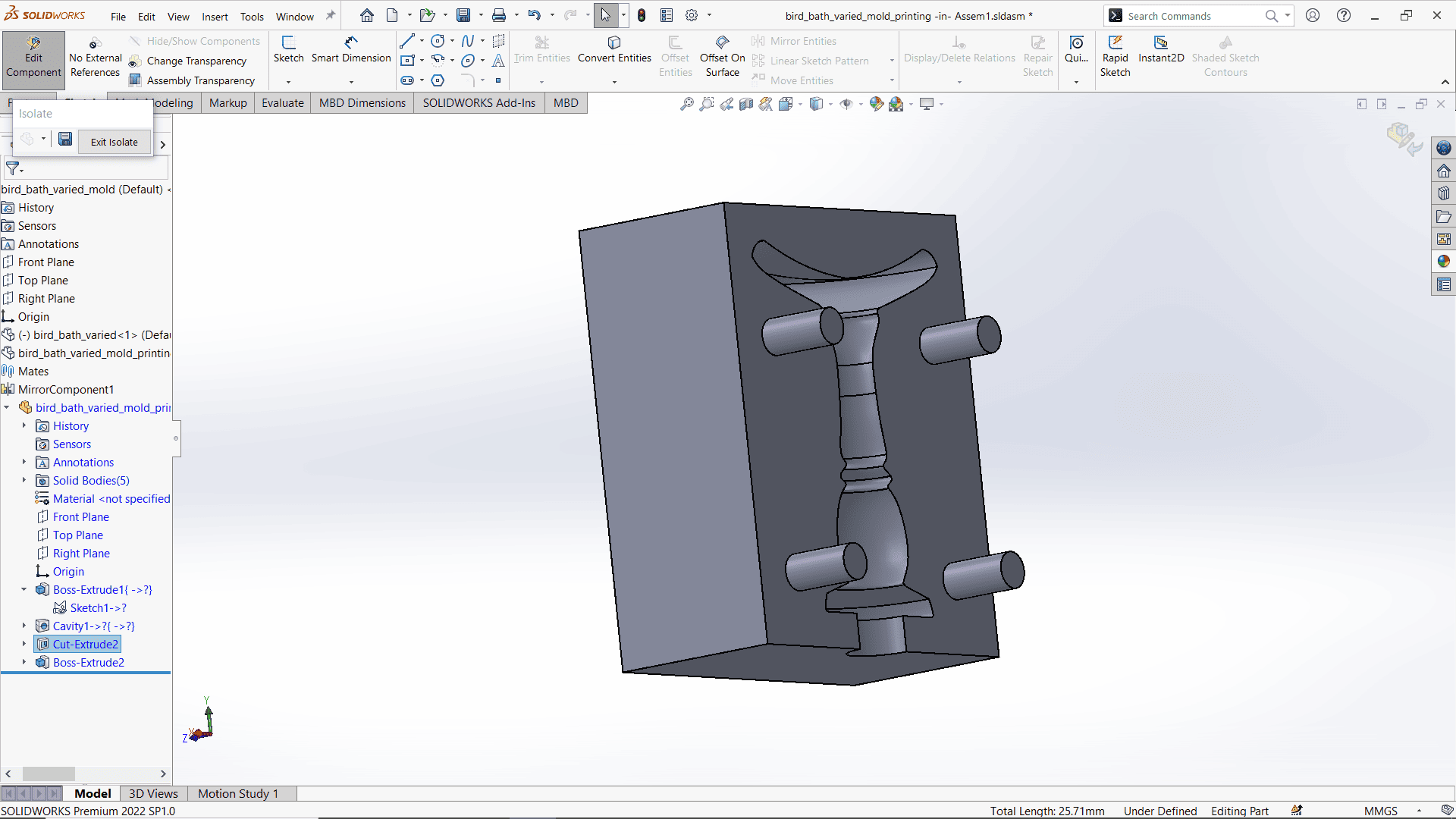Screen dimensions: 1456x819
Task: Open Edit Appearance tool
Action: pyautogui.click(x=876, y=104)
